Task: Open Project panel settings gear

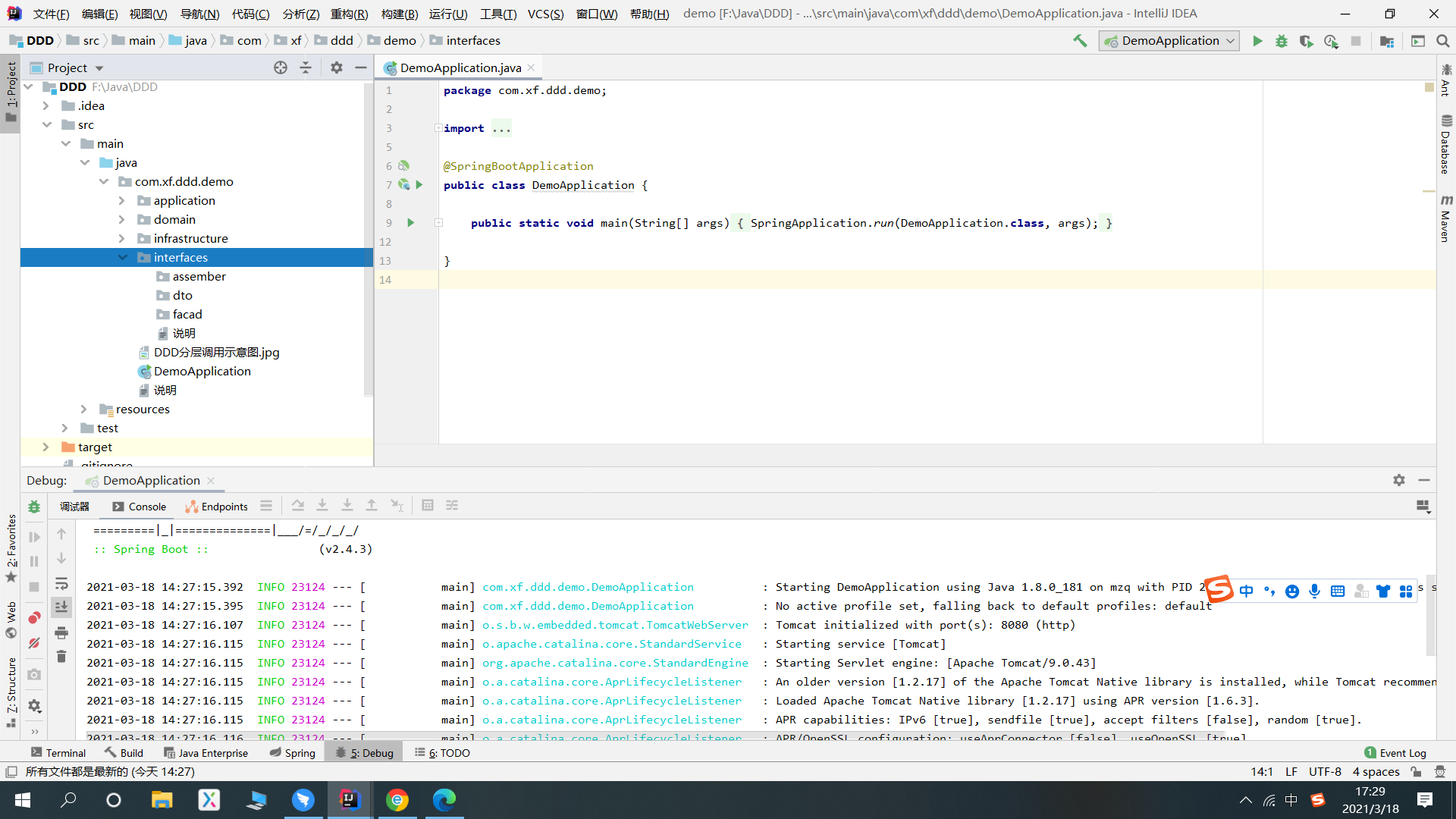Action: point(337,67)
